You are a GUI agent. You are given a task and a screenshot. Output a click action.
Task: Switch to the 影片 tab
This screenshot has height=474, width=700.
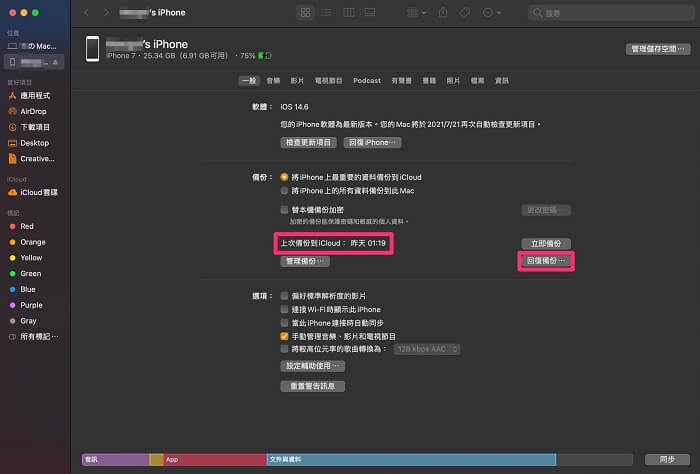(x=297, y=81)
